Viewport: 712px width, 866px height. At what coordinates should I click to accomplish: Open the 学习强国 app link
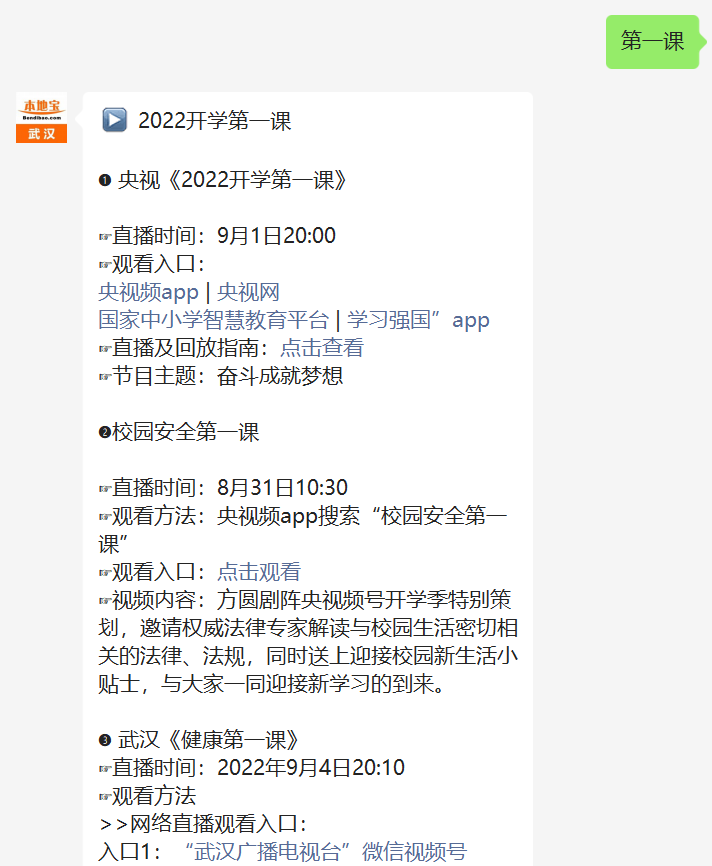418,320
